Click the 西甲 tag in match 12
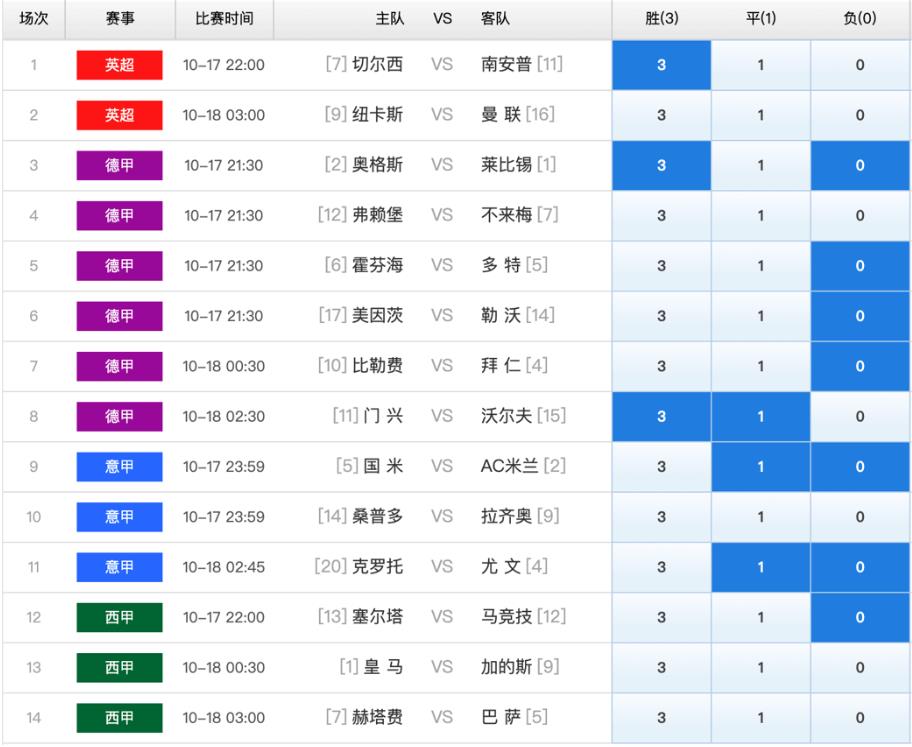 119,617
